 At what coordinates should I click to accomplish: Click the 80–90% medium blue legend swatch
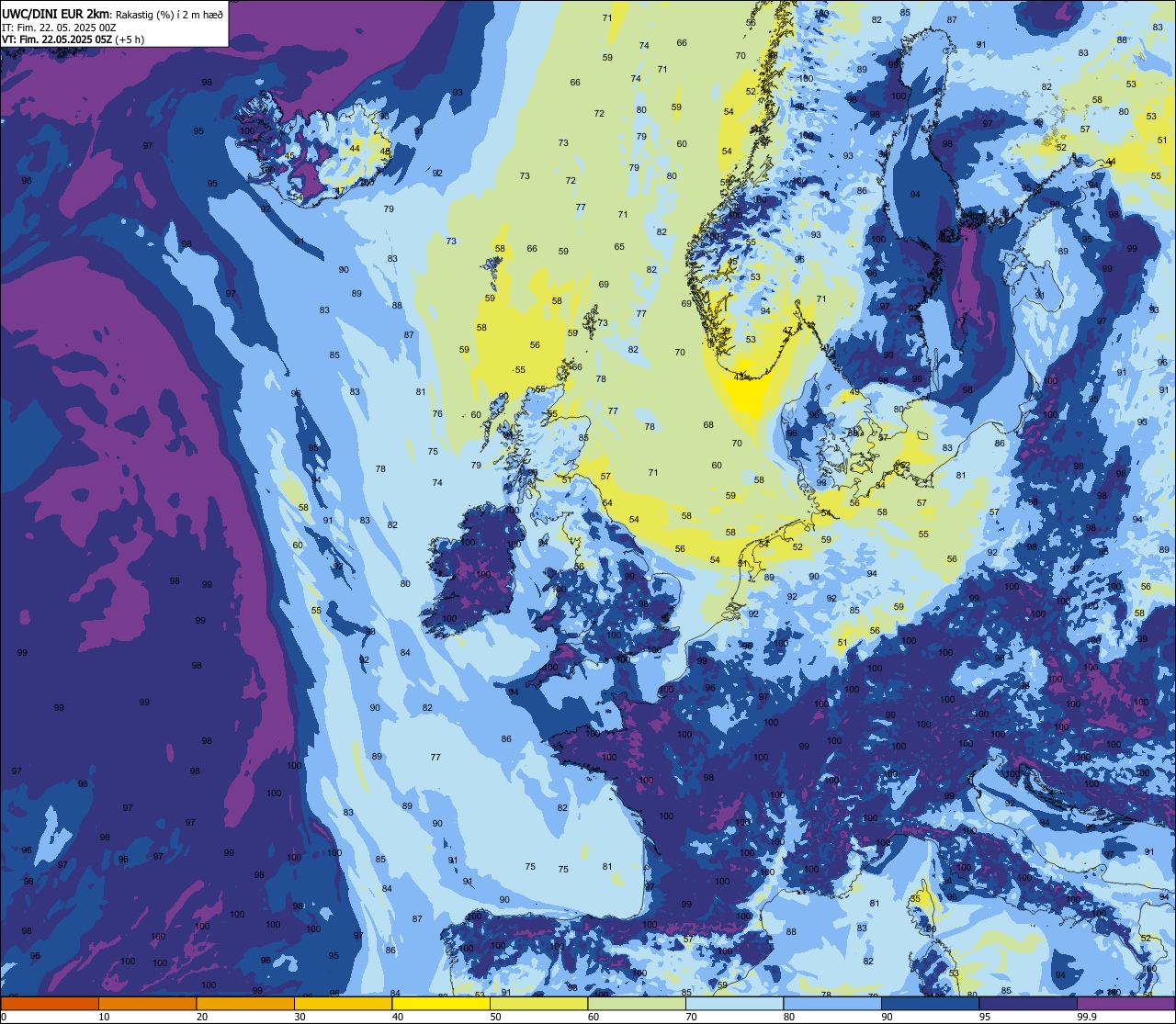[x=832, y=1003]
